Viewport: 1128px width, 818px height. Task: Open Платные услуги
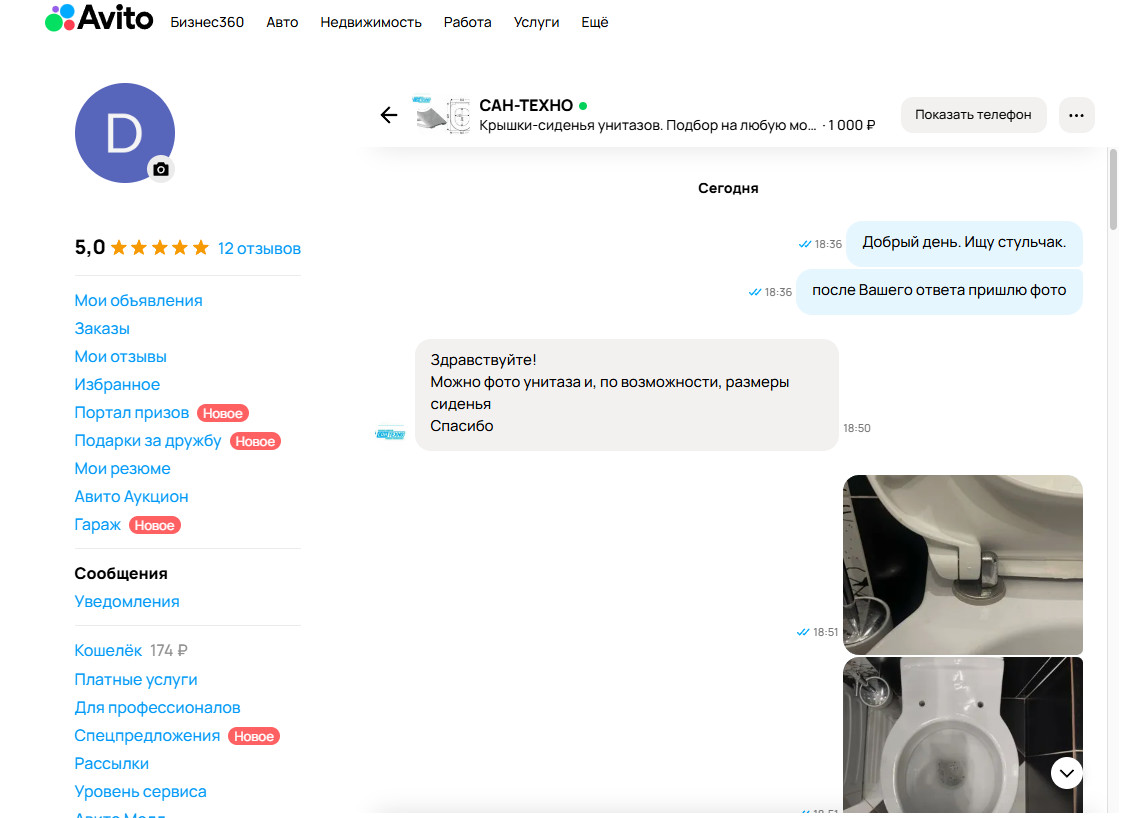136,680
